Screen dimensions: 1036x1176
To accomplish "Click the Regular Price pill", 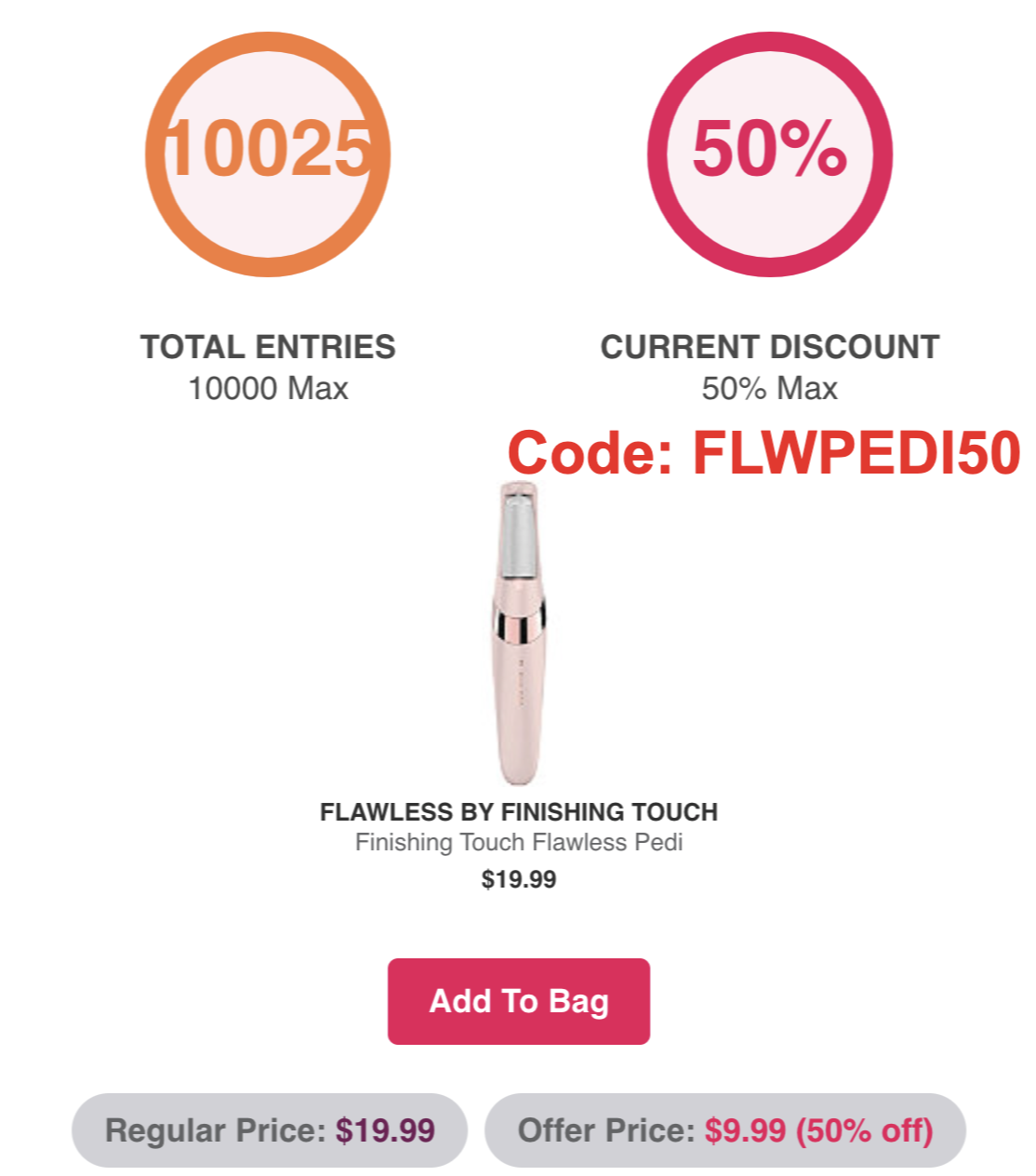I will pyautogui.click(x=270, y=1130).
